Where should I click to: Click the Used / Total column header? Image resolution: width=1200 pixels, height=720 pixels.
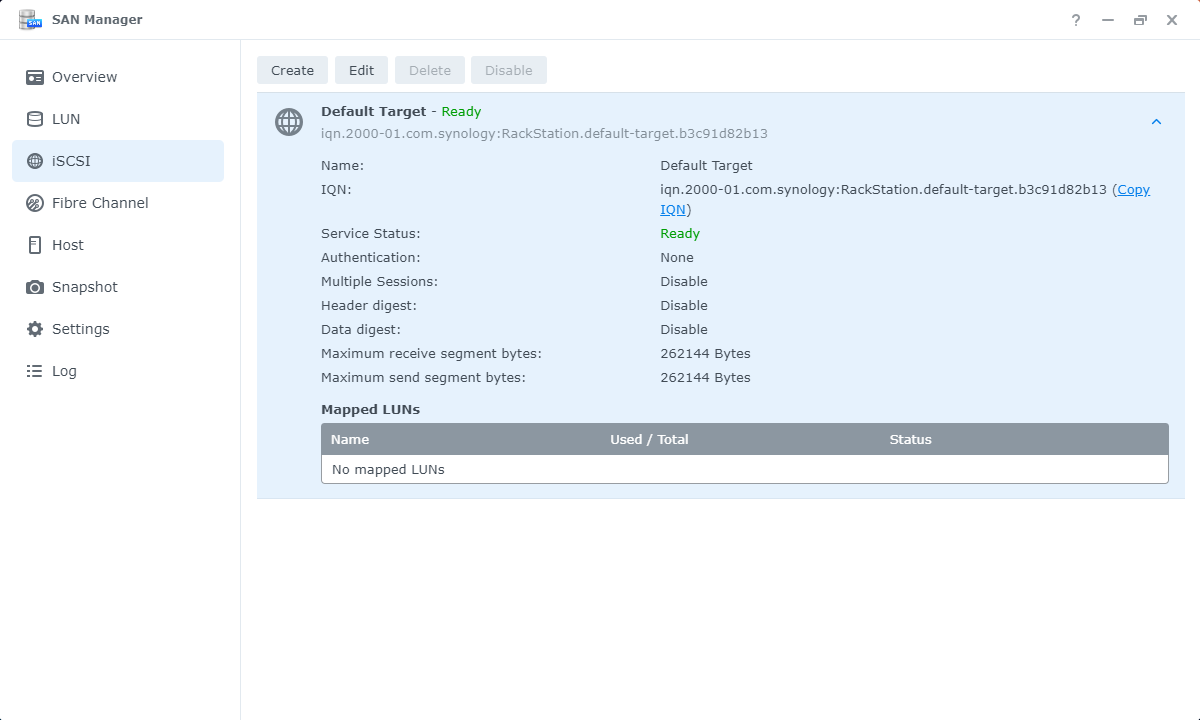[x=649, y=439]
